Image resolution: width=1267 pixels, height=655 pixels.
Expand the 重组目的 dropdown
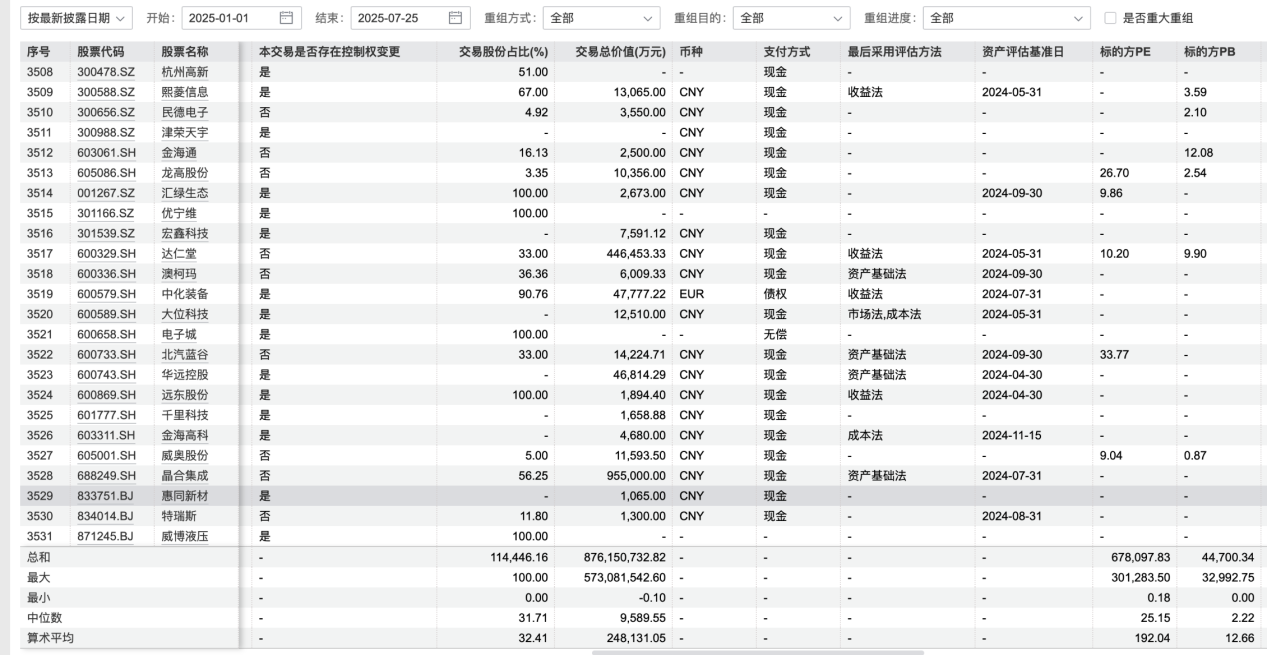click(791, 18)
